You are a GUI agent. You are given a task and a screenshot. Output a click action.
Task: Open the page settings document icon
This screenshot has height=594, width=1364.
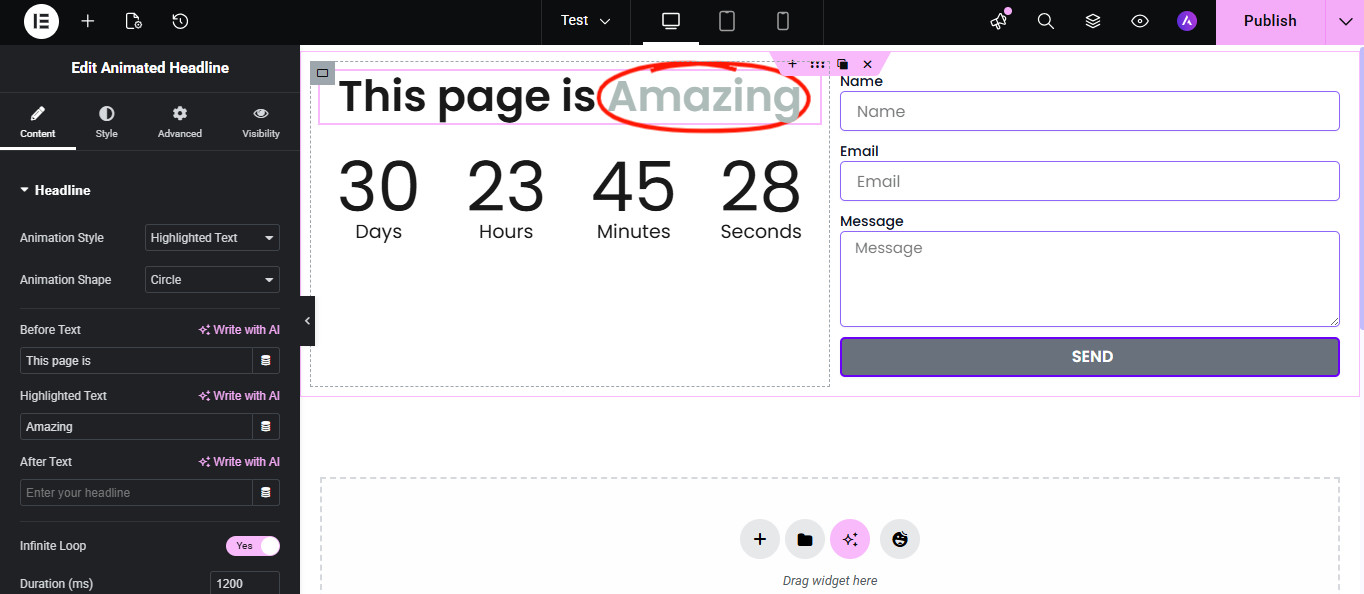click(134, 21)
